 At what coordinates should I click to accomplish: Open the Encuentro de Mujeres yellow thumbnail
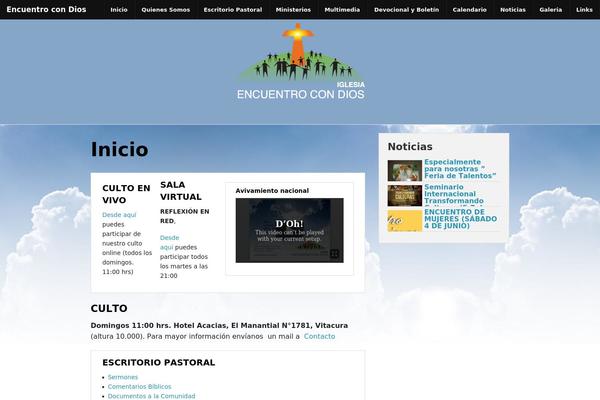[x=404, y=221]
